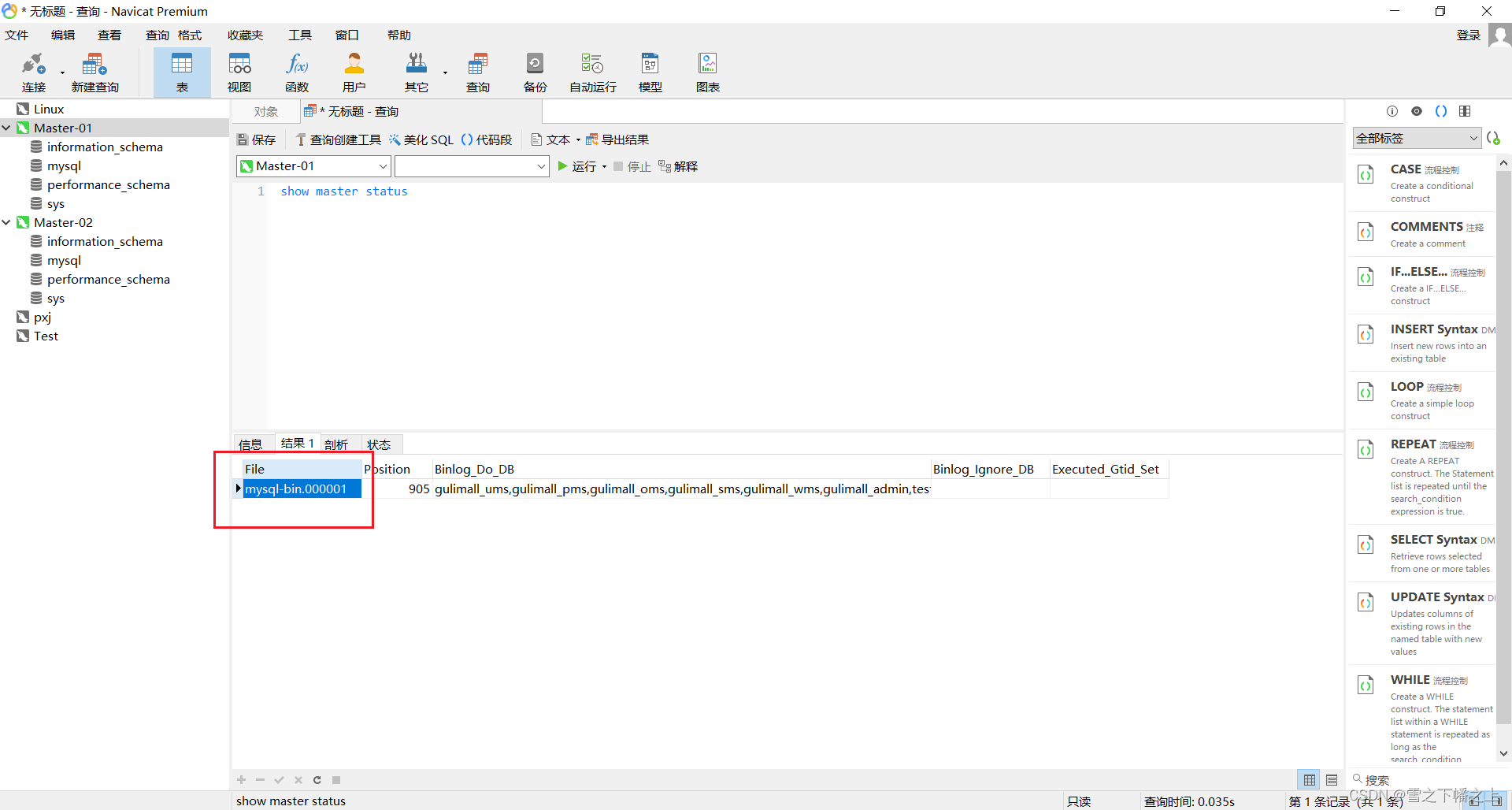Select the Linux connection in tree
1512x810 pixels.
coord(49,109)
